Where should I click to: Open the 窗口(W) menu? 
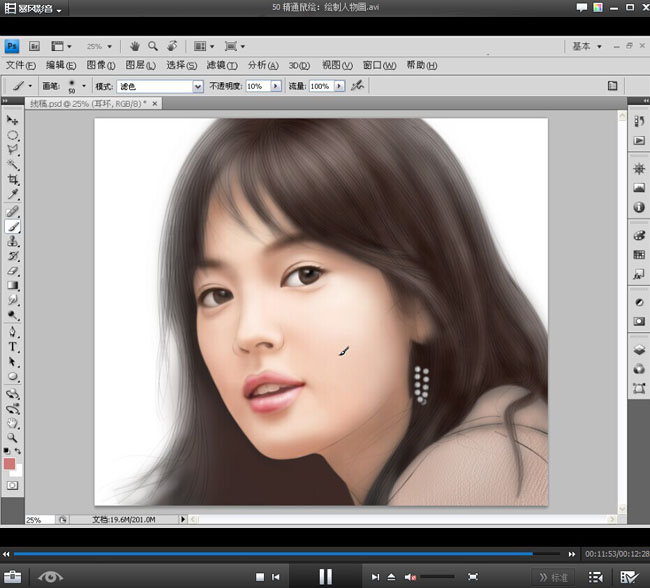(x=379, y=65)
